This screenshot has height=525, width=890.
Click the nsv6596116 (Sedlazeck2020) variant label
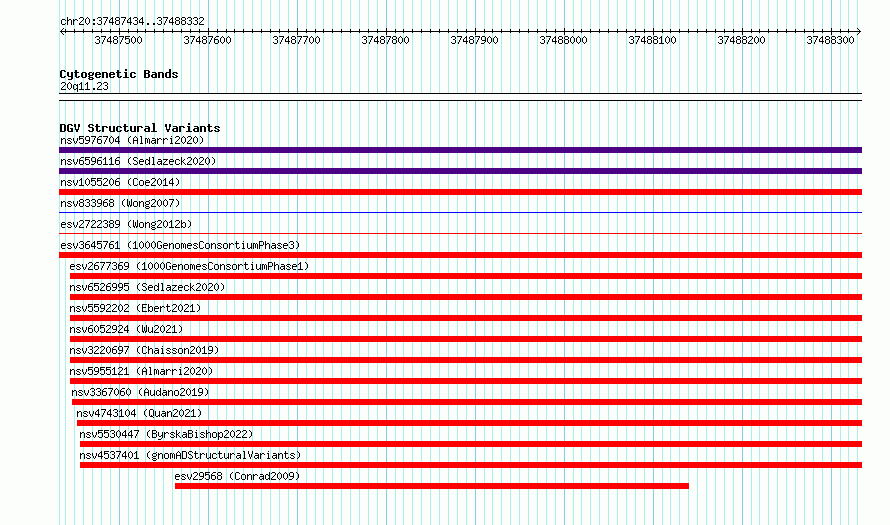[x=138, y=161]
